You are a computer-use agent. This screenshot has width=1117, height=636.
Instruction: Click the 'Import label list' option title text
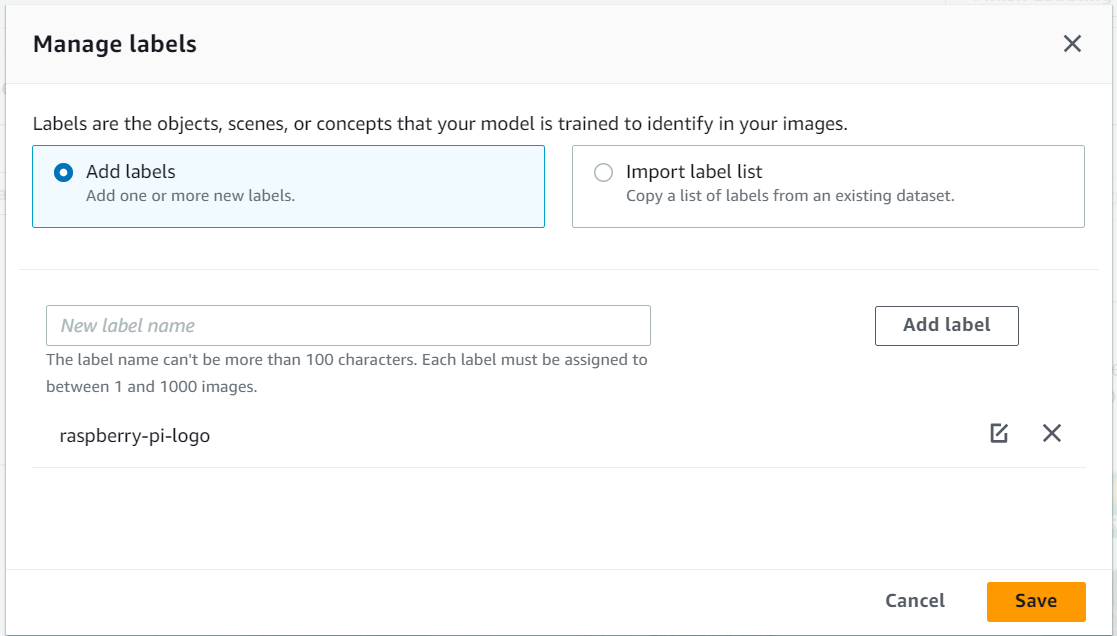[x=694, y=172]
